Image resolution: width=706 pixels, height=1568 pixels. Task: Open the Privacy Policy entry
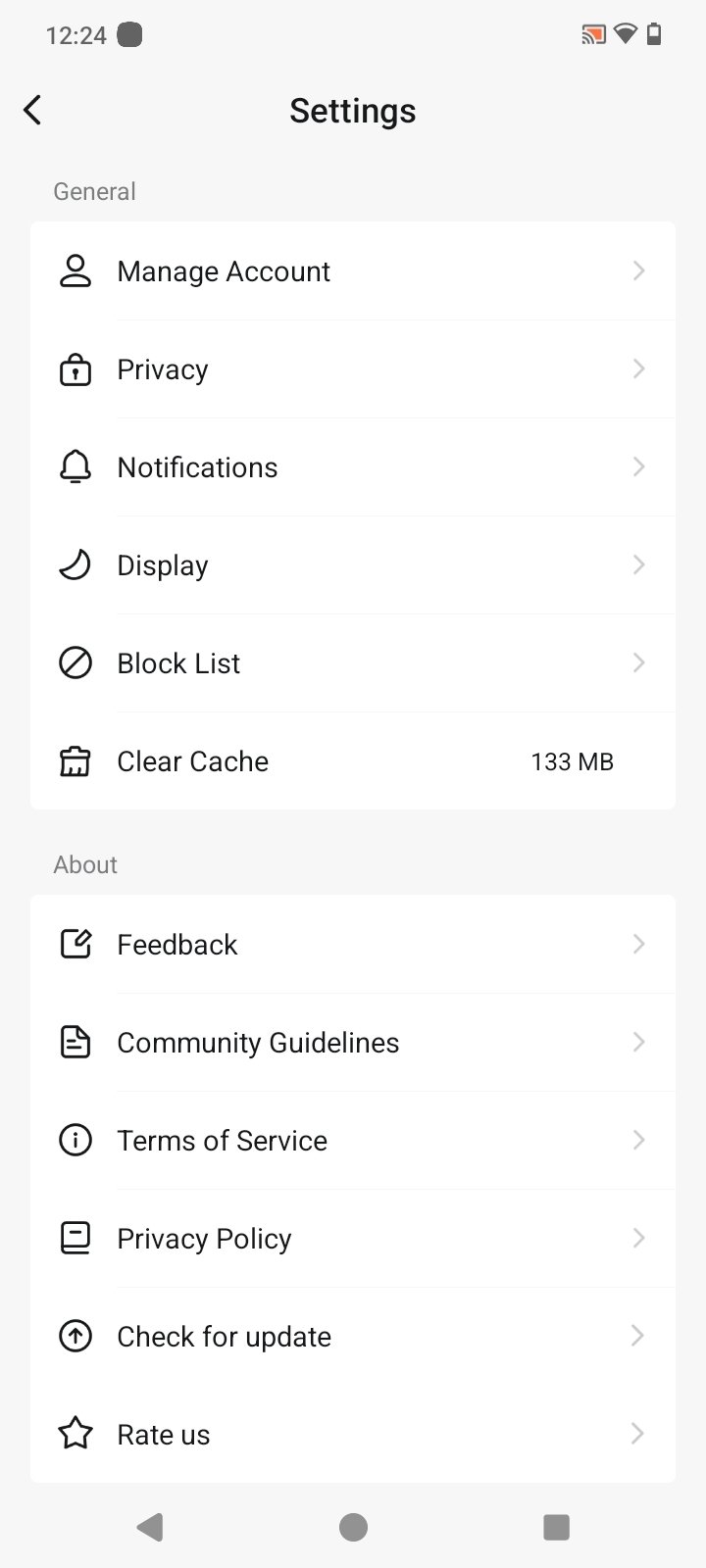204,1239
